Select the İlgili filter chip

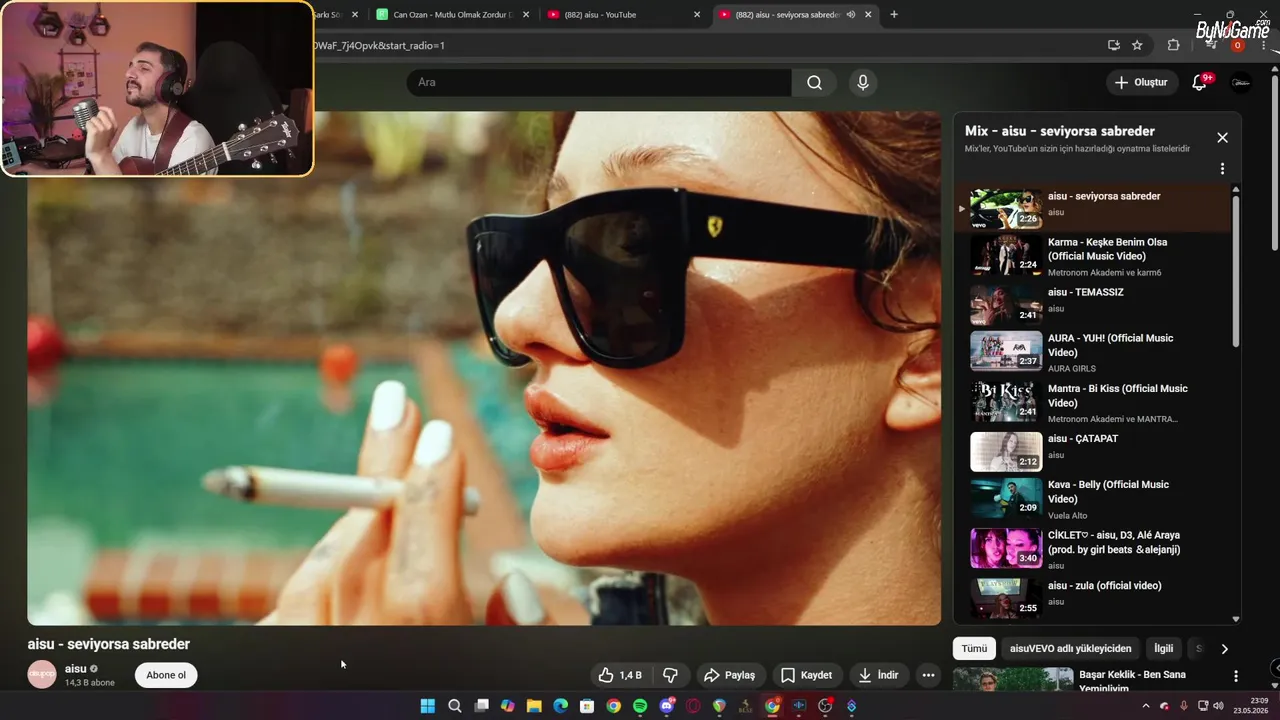click(x=1164, y=649)
